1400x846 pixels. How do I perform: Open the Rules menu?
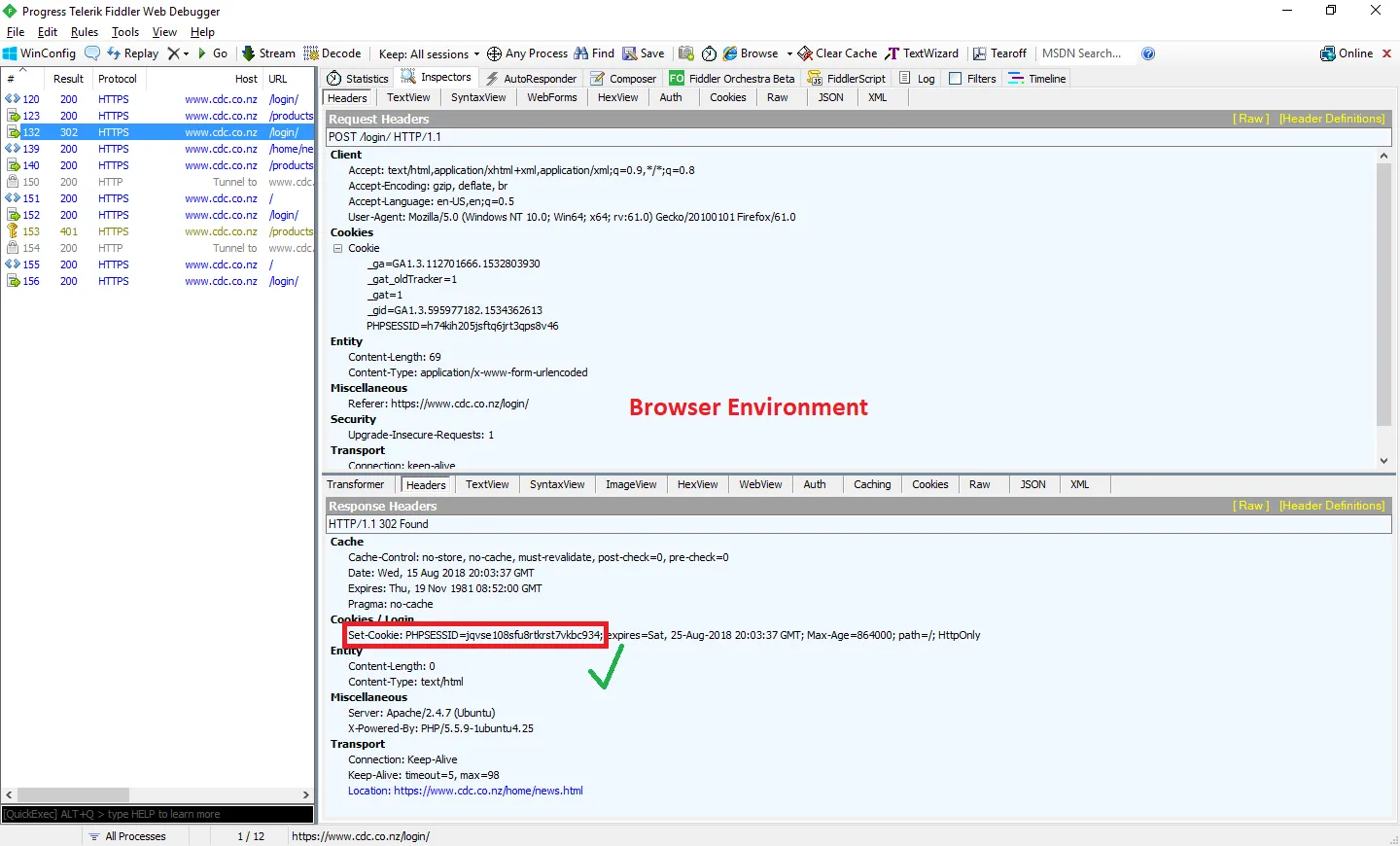(85, 32)
